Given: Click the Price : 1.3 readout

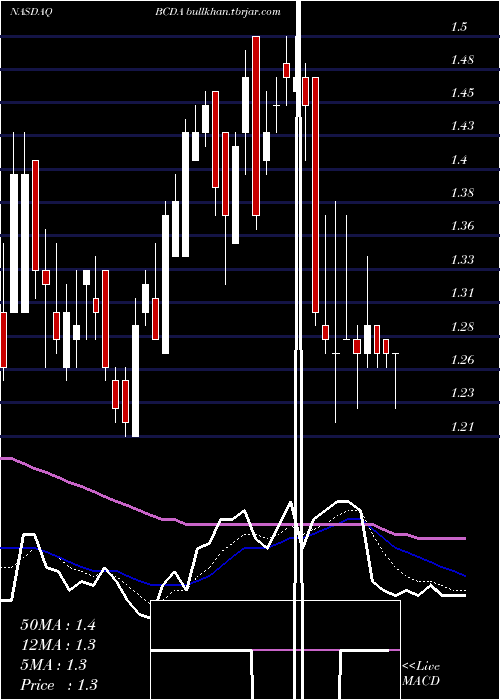Looking at the screenshot, I should (x=59, y=685).
